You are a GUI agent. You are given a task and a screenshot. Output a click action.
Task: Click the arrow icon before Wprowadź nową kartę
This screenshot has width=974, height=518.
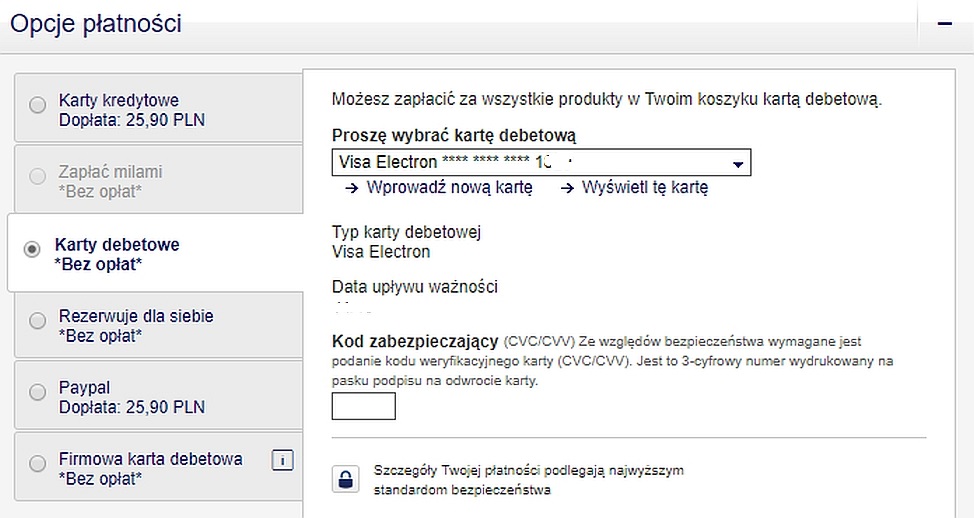(352, 188)
